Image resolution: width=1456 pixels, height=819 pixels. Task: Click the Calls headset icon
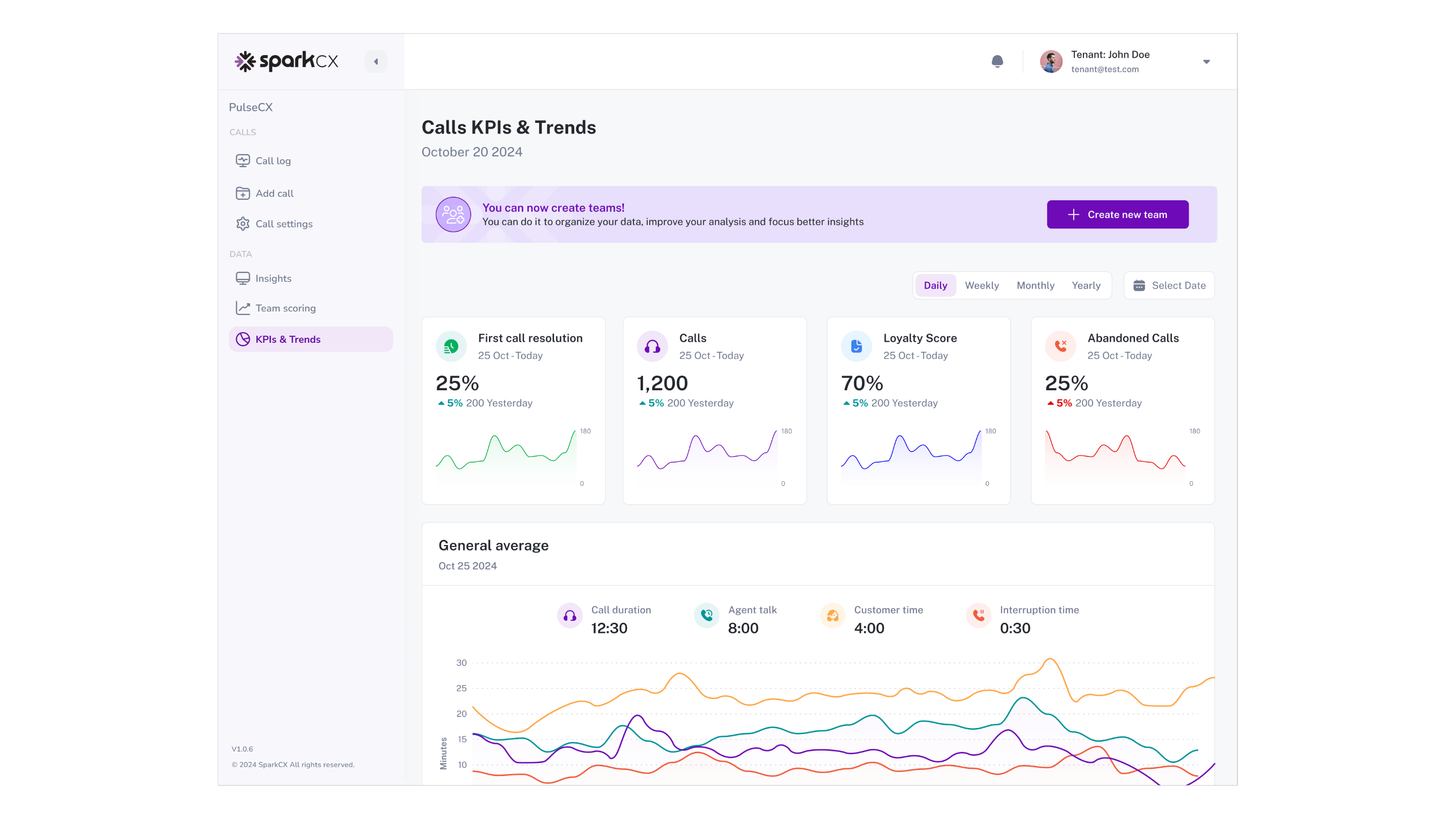(652, 346)
